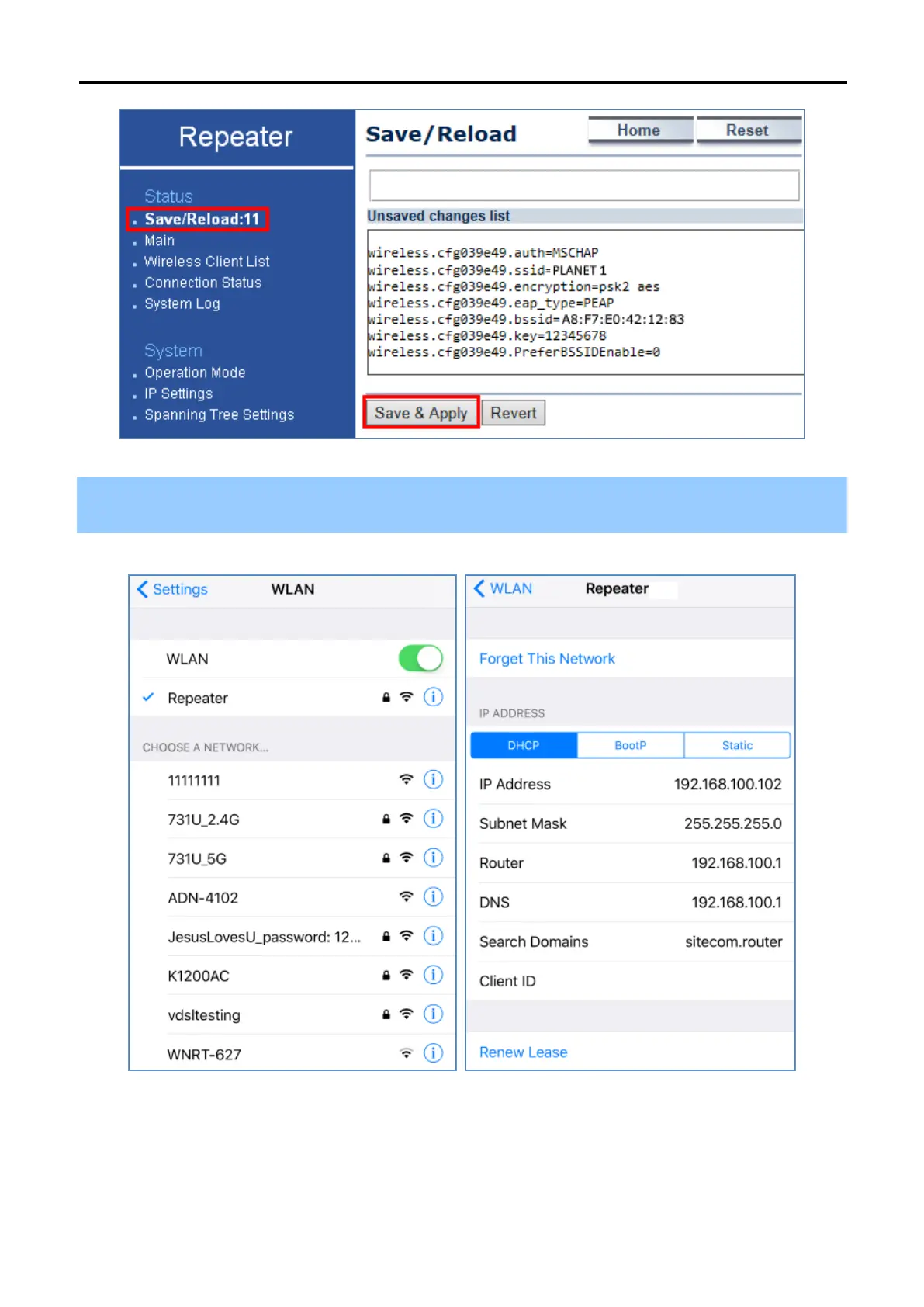Tap info icon for 11111111 network
Image resolution: width=924 pixels, height=1307 pixels.
click(x=433, y=779)
